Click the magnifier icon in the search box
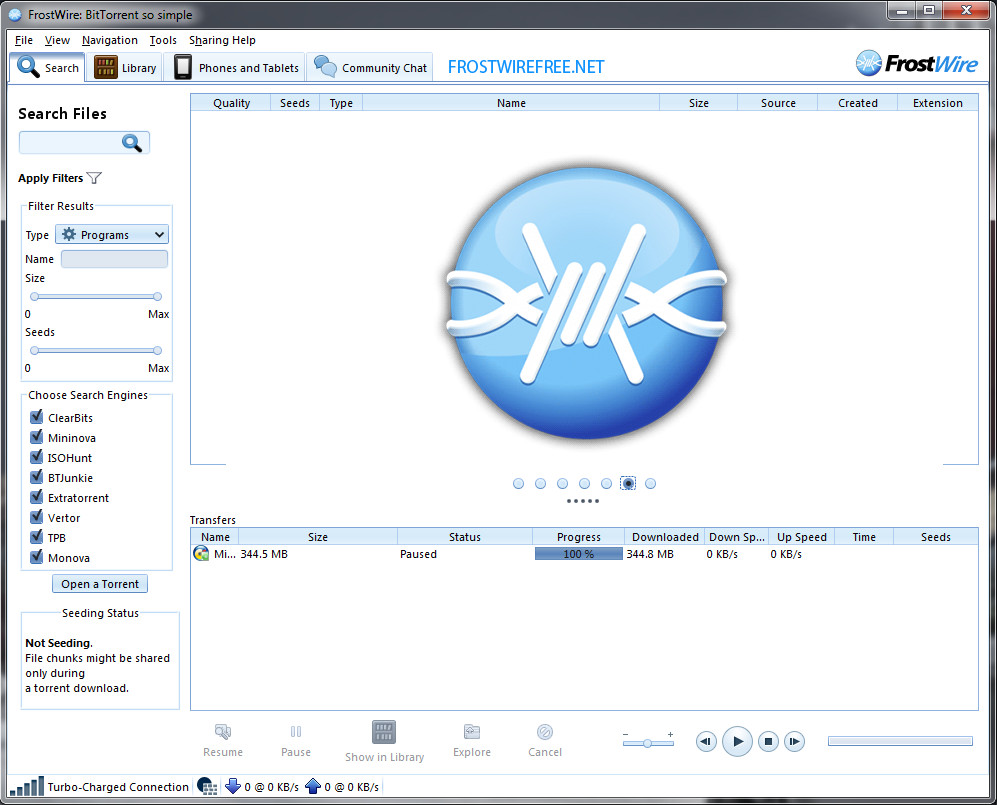The height and width of the screenshot is (805, 997). [x=132, y=143]
